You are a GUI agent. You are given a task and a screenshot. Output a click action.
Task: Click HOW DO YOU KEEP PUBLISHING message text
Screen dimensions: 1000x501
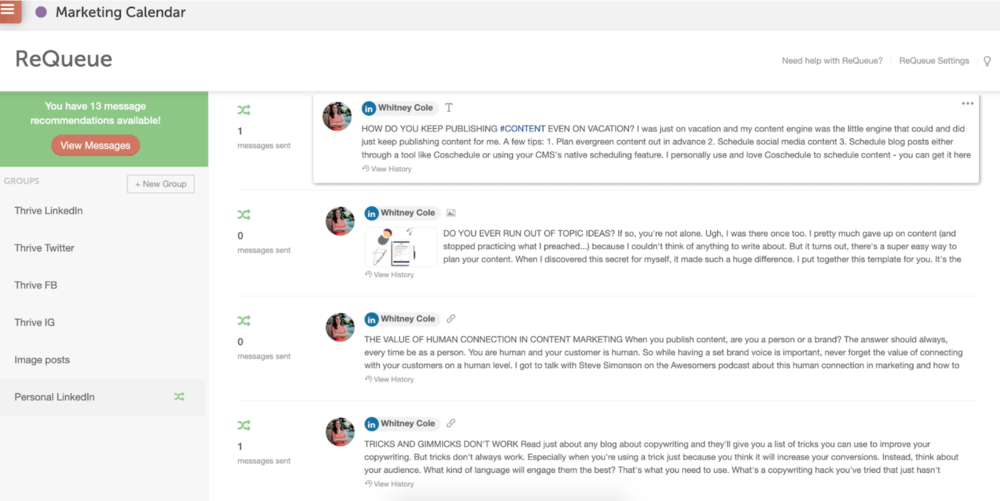[x=666, y=142]
